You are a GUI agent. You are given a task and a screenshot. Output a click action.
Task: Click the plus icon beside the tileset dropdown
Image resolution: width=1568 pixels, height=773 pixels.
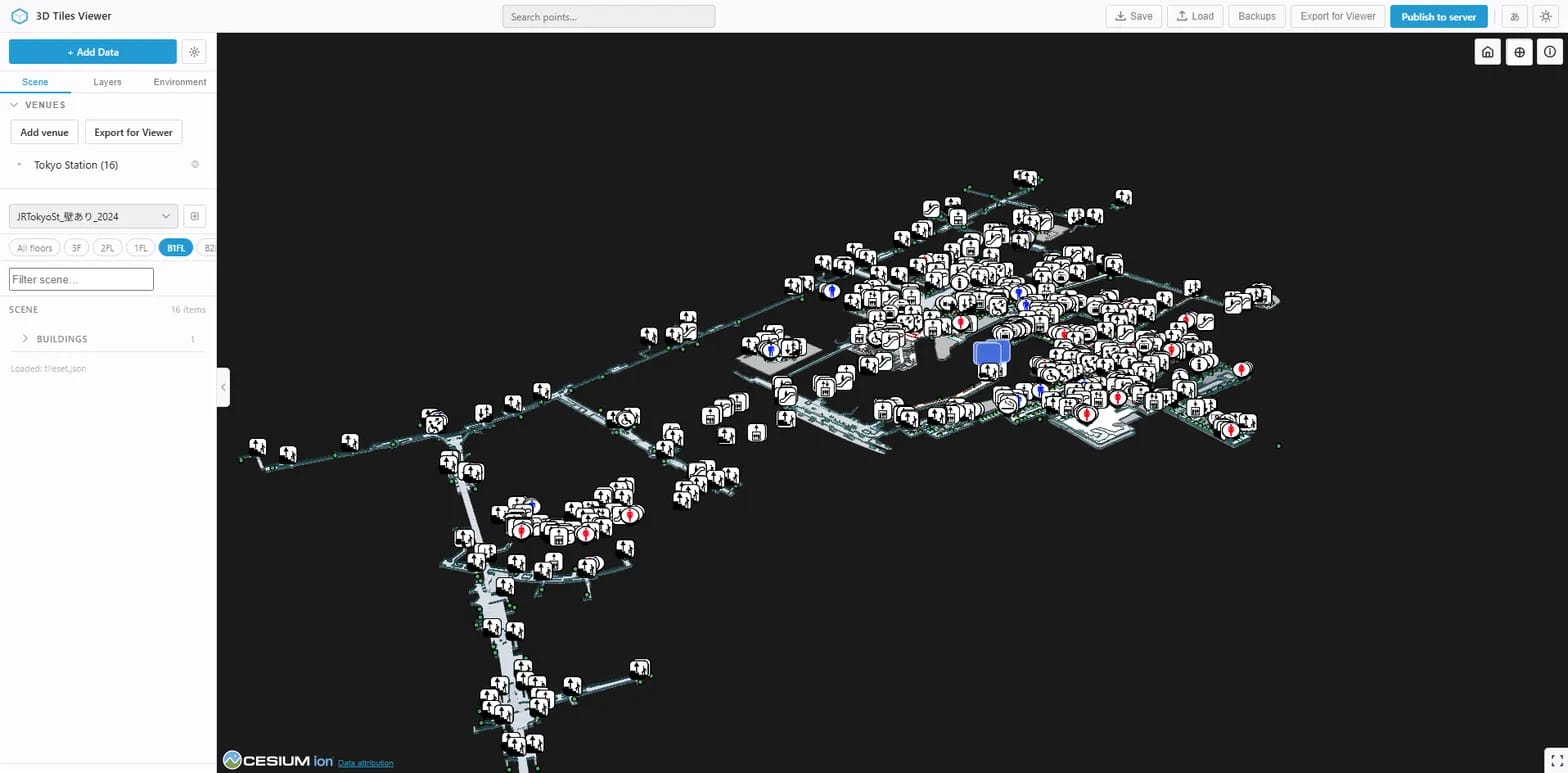pos(195,216)
